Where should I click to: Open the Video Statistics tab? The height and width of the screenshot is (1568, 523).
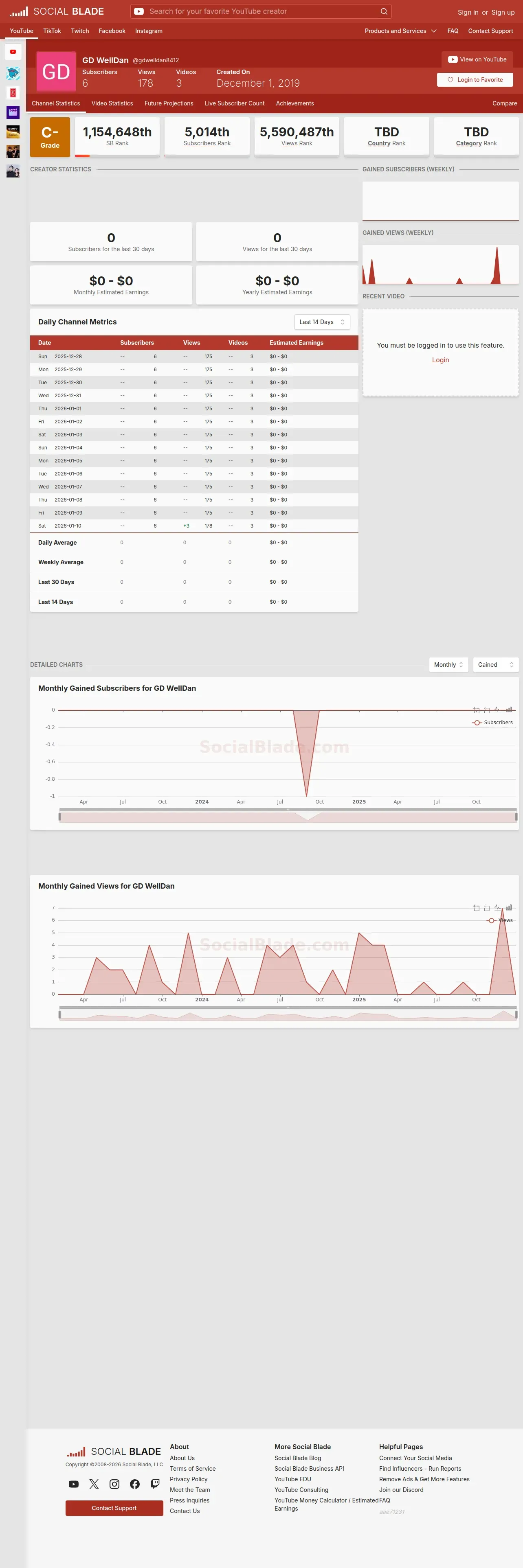coord(112,103)
